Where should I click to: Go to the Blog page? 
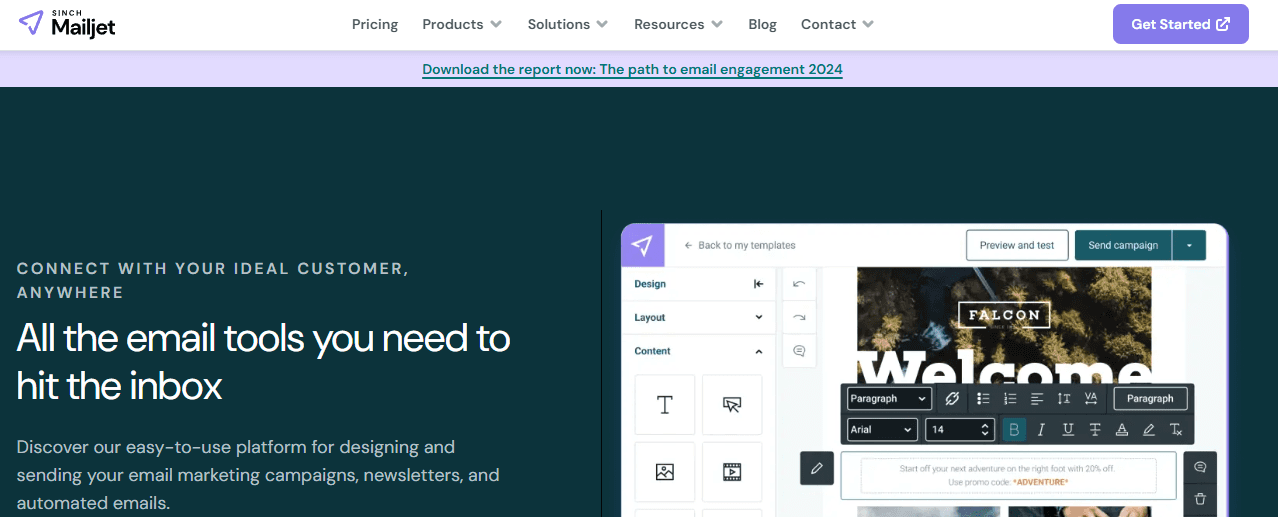click(x=762, y=24)
